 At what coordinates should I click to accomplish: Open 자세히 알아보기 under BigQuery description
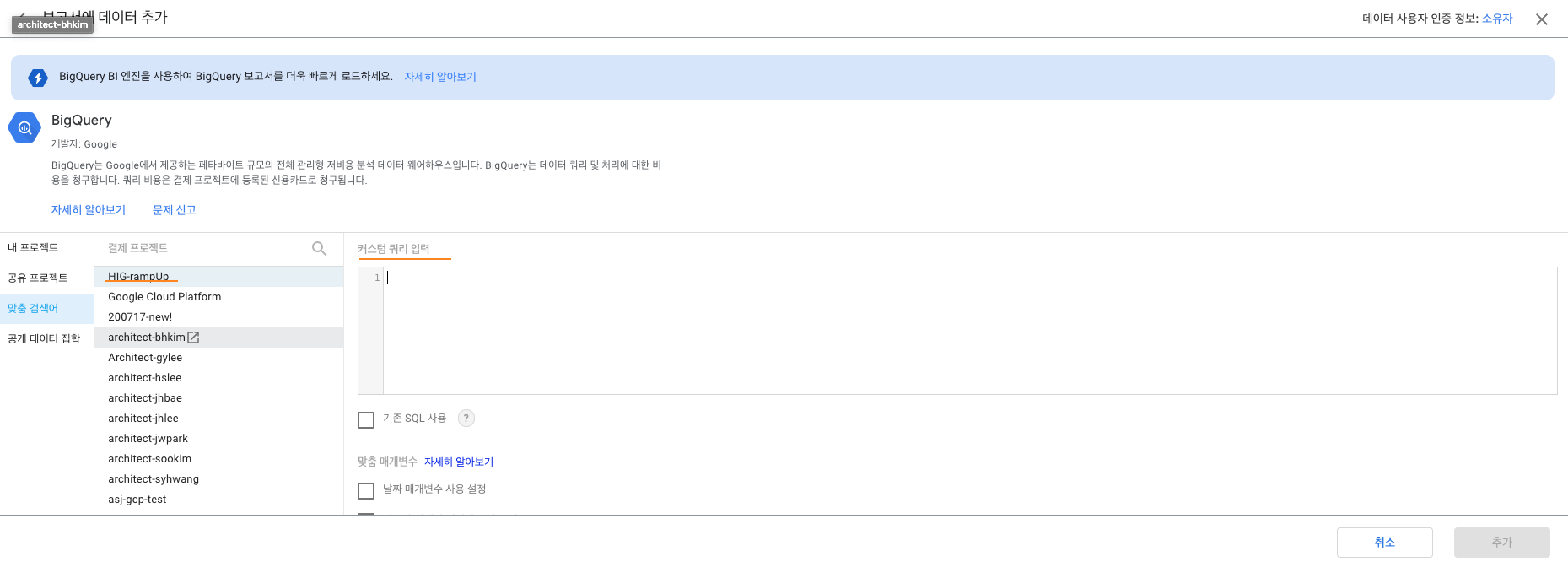[x=89, y=210]
